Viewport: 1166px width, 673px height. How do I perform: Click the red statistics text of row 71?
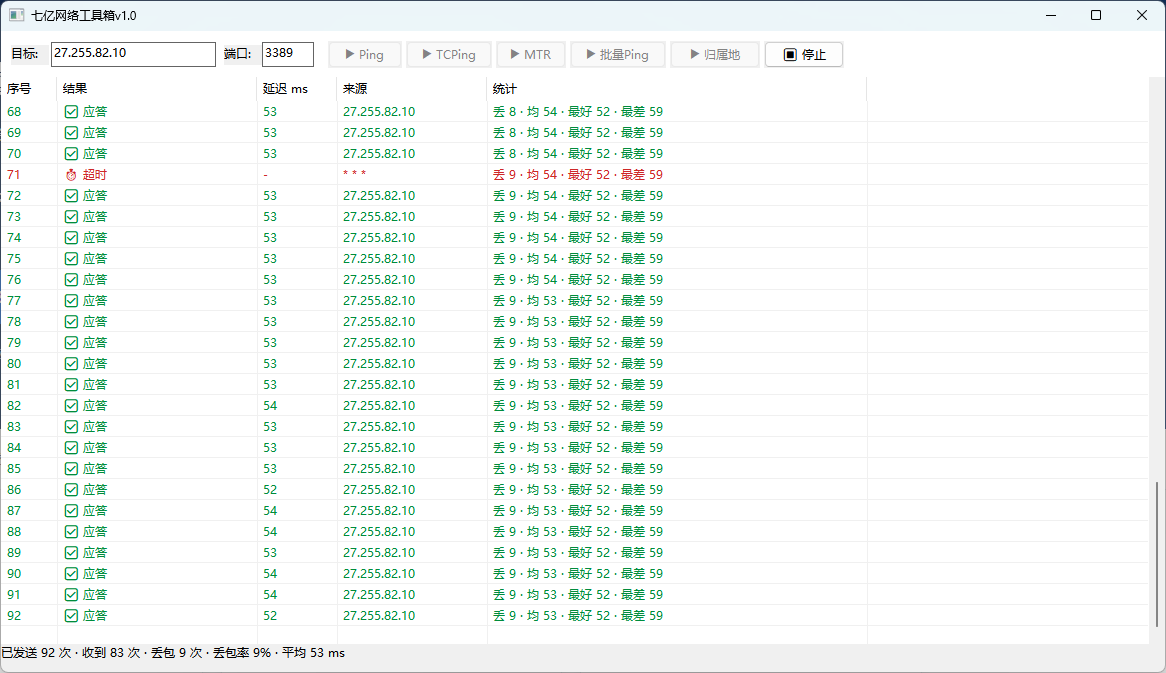click(578, 175)
